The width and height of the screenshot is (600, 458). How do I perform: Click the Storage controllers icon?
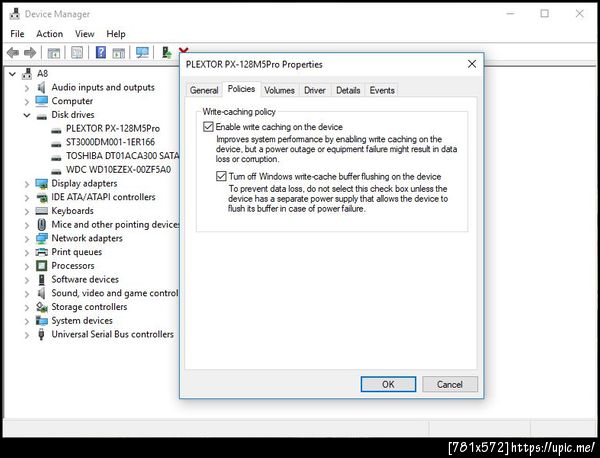41,307
